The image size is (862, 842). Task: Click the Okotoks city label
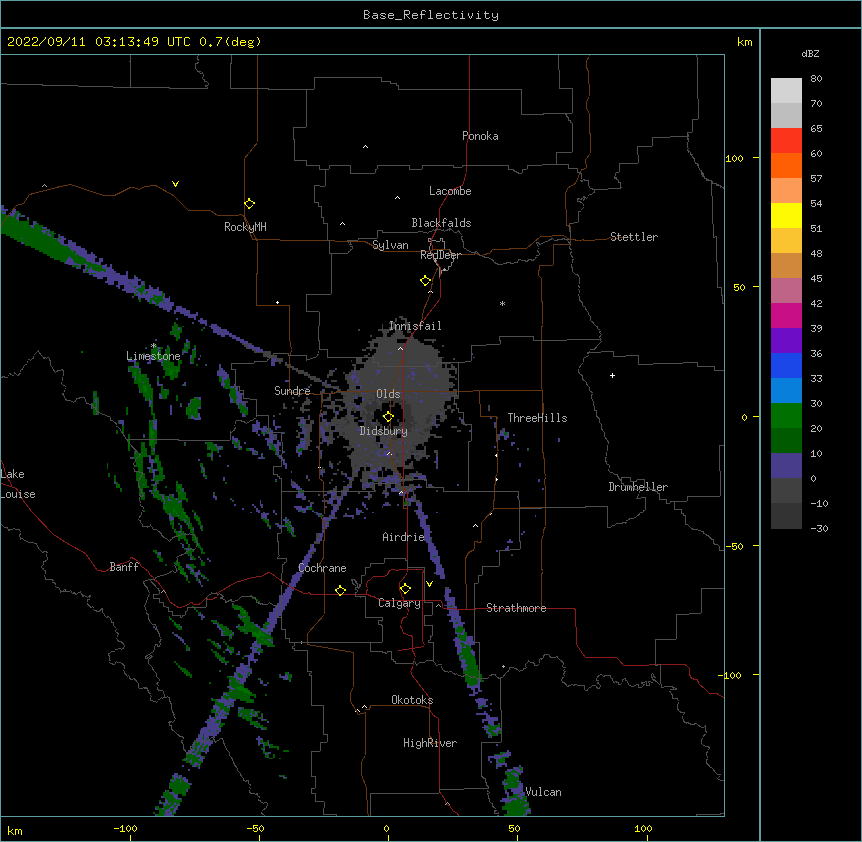click(412, 700)
